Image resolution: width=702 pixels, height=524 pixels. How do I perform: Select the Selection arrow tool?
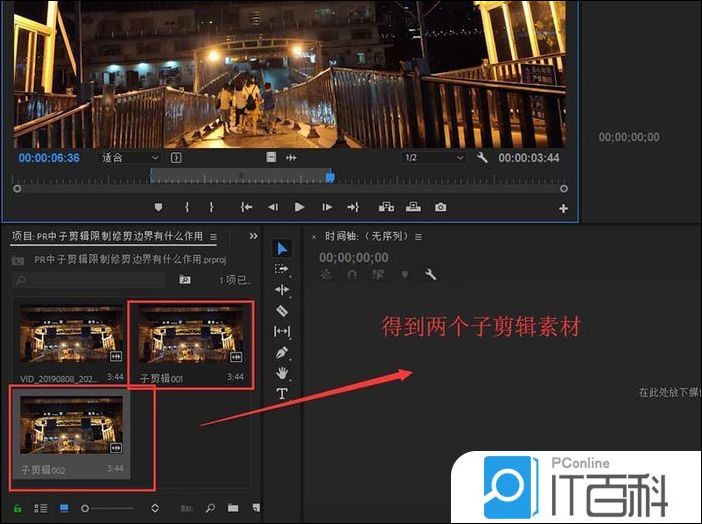point(282,248)
